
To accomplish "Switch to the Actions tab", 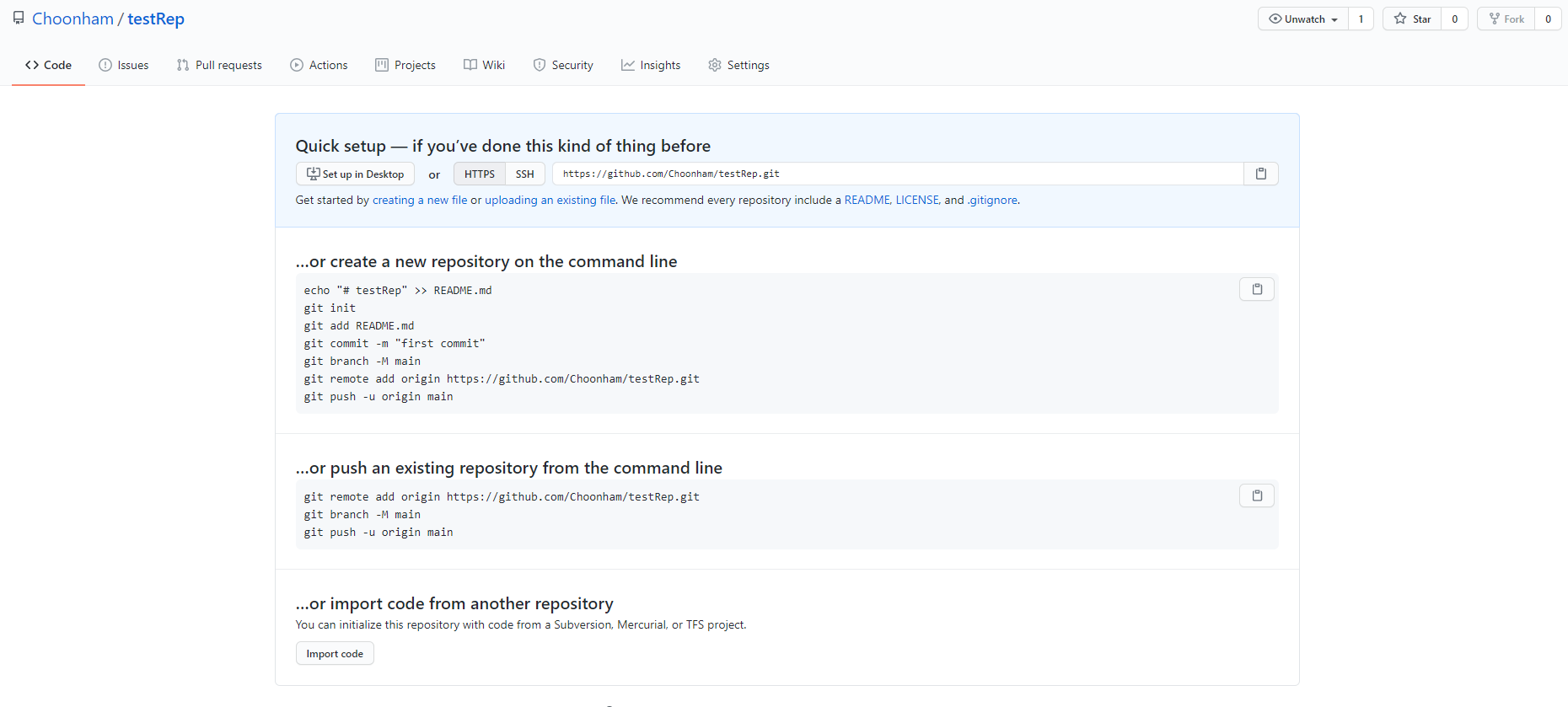I will point(319,65).
